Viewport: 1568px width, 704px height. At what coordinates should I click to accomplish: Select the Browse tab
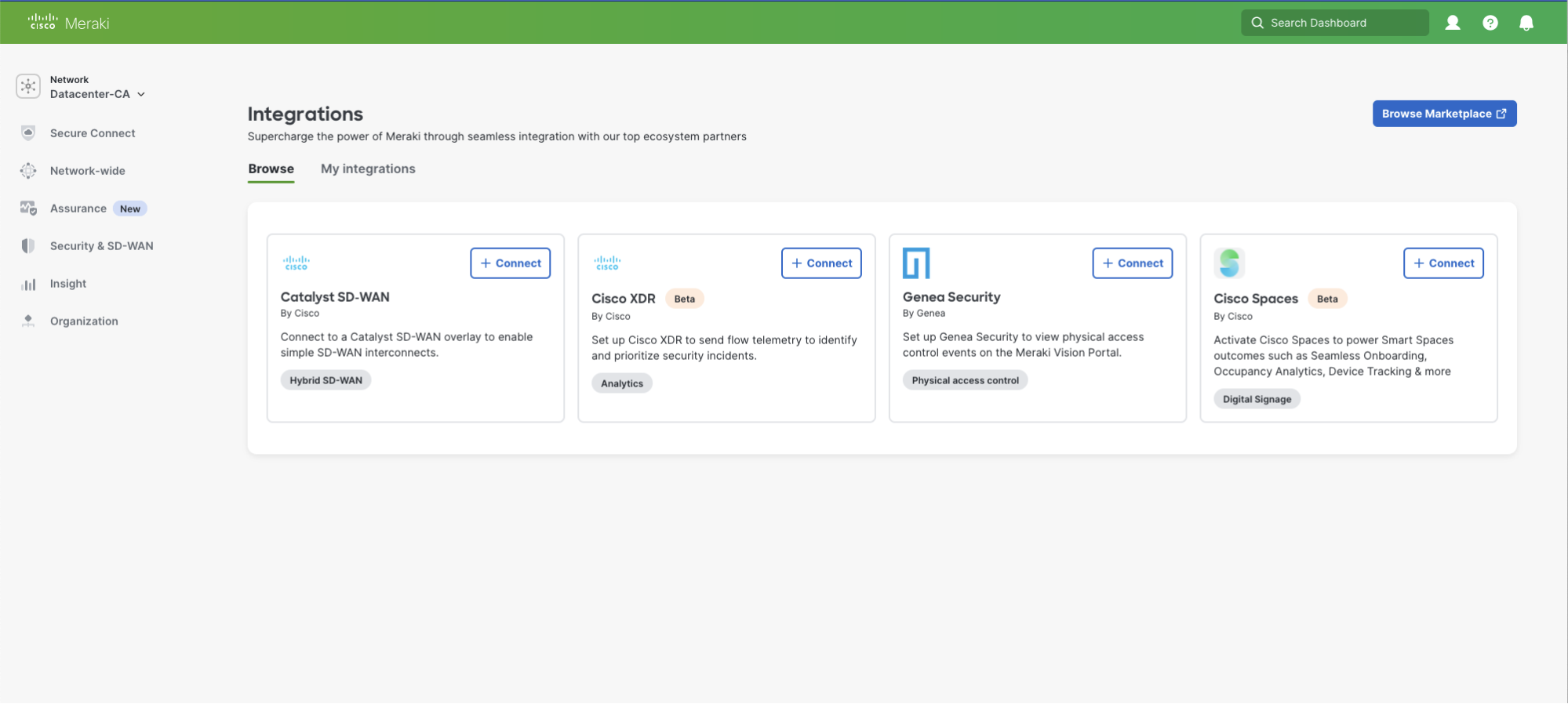[x=271, y=169]
